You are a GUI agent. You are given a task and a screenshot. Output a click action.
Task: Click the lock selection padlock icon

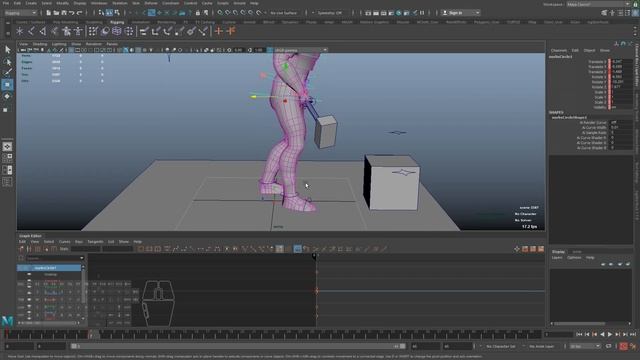[198, 13]
